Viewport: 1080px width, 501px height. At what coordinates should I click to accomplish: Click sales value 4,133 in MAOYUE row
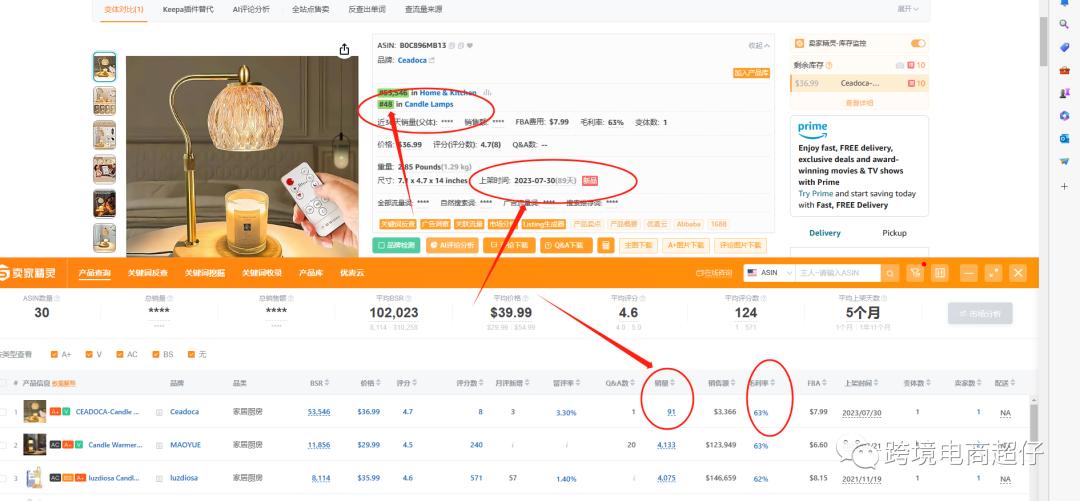tap(666, 445)
